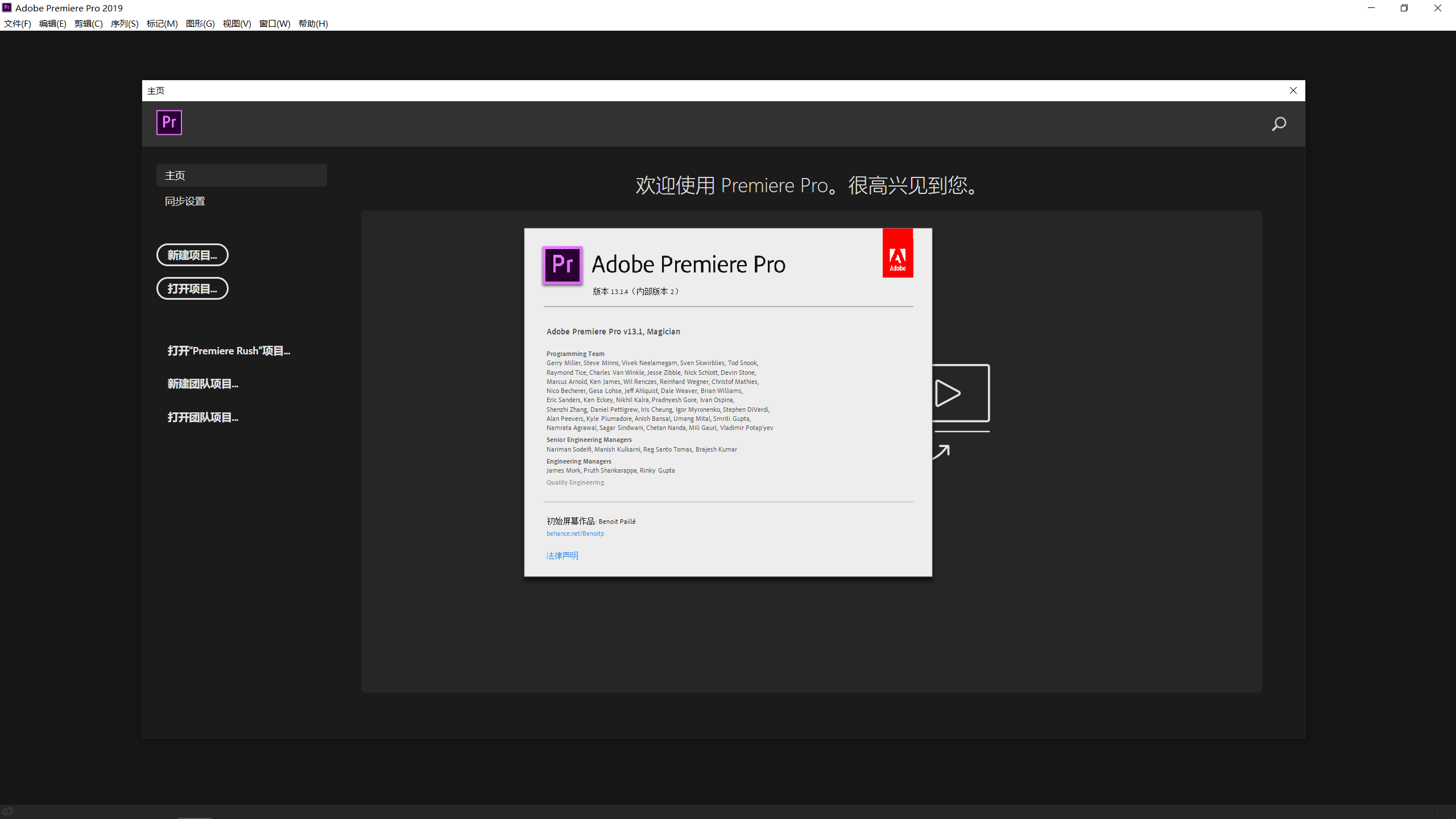
Task: Click the 'Adobe Premiere Pro v13.1, Magician' heading
Action: tap(613, 332)
